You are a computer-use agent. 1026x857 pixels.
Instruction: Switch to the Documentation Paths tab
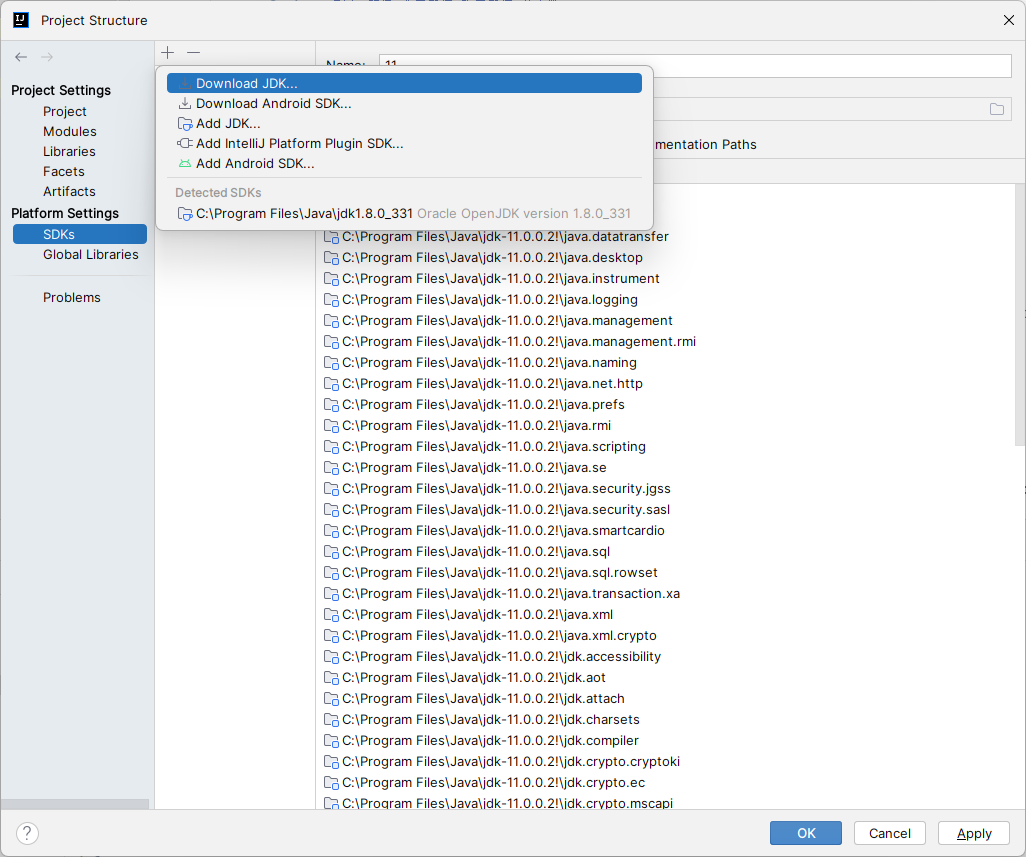click(x=705, y=144)
